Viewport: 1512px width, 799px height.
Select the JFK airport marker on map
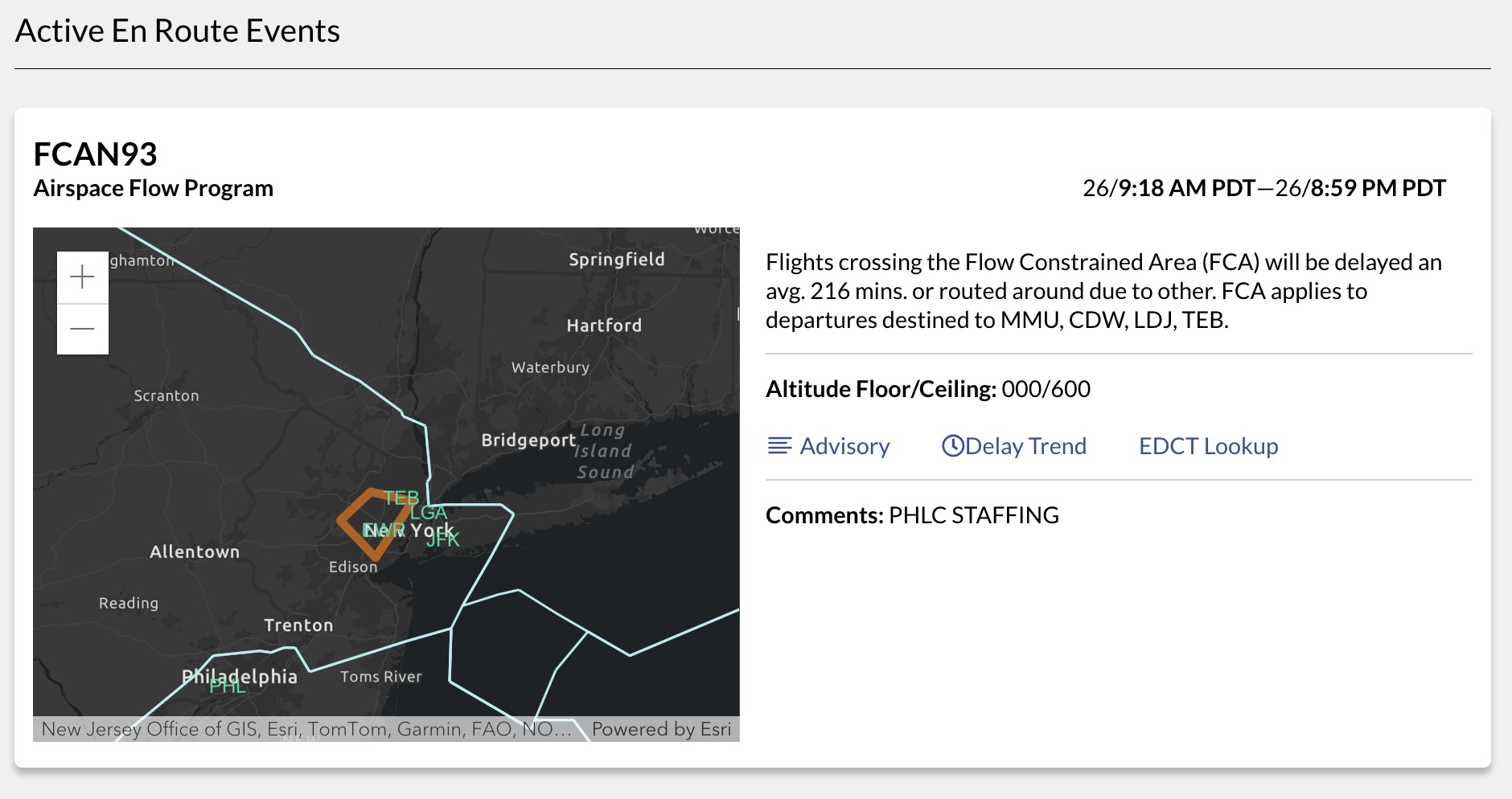click(442, 540)
